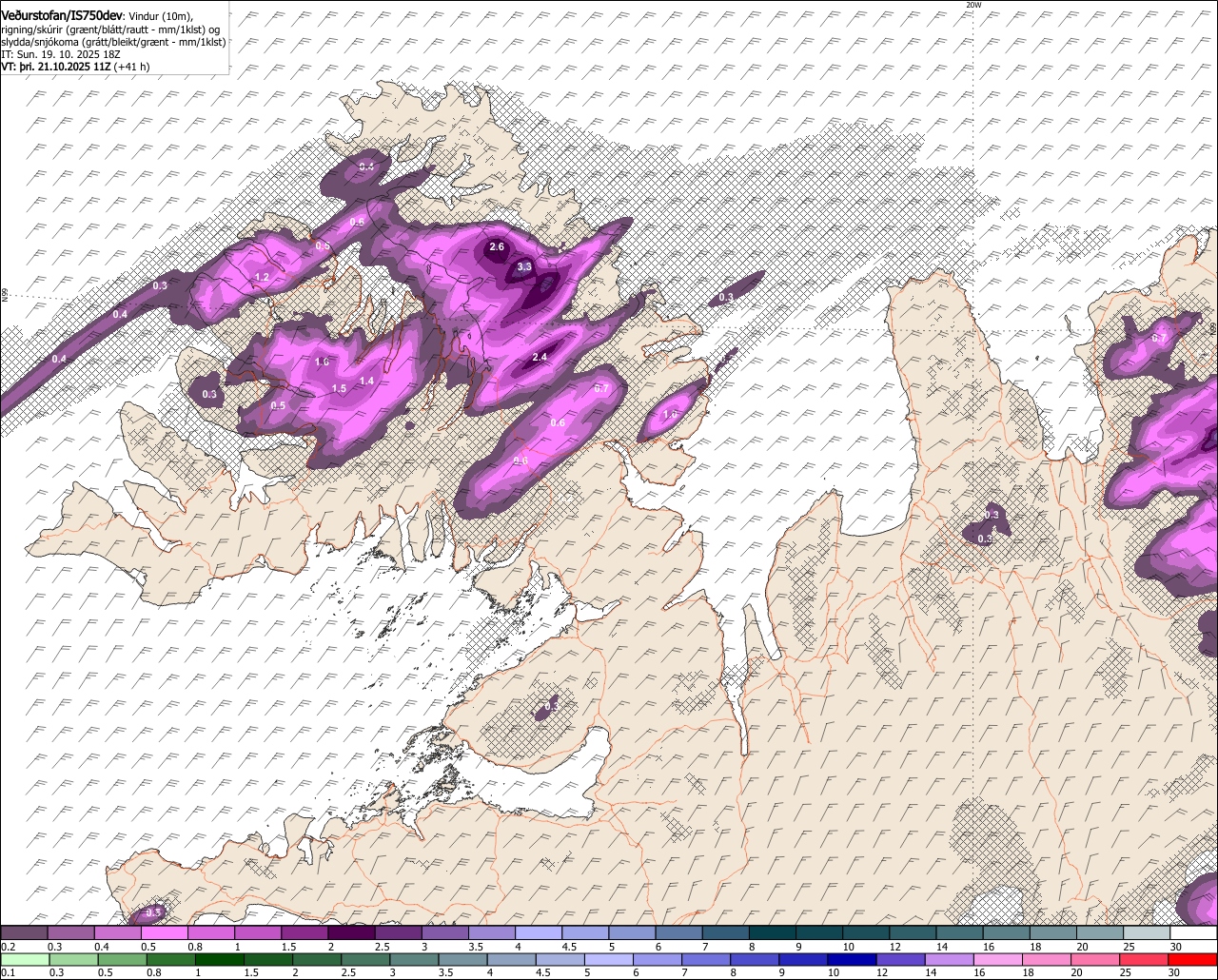Select the dark teal 8 swatch in upper legend row
Image resolution: width=1218 pixels, height=980 pixels.
point(773,933)
